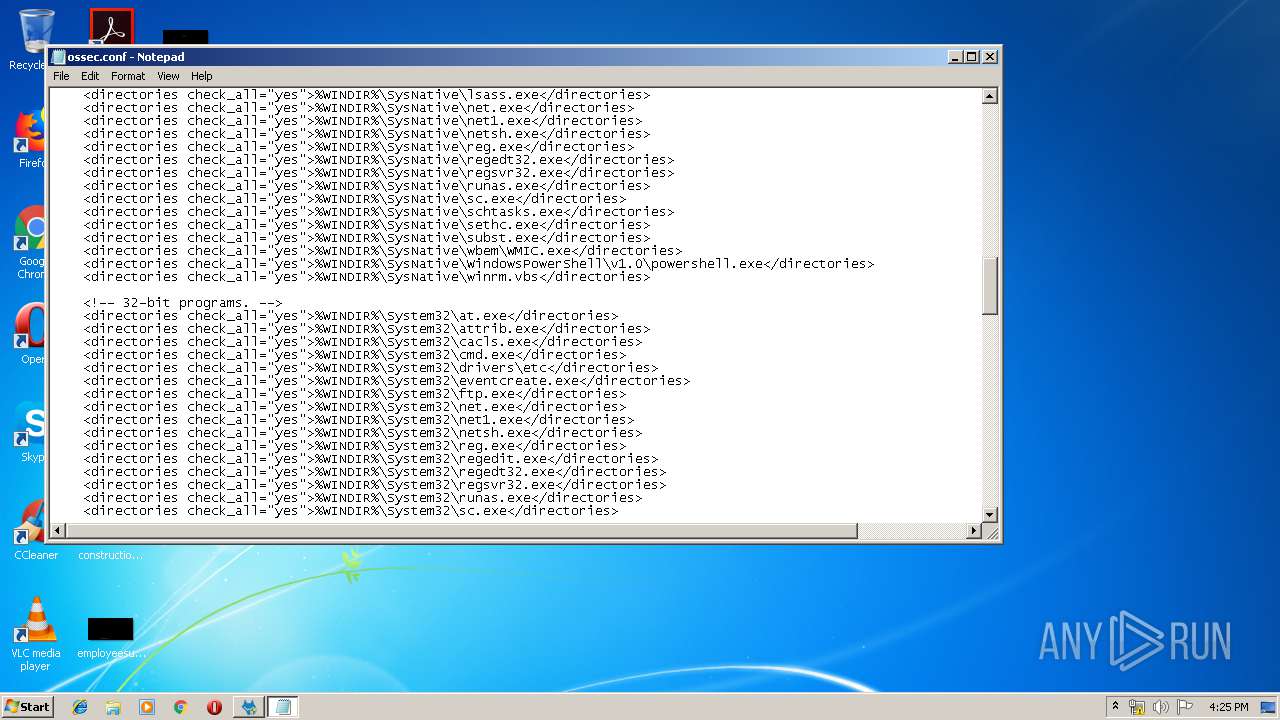Click horizontal scrollbar left arrow

[x=58, y=531]
